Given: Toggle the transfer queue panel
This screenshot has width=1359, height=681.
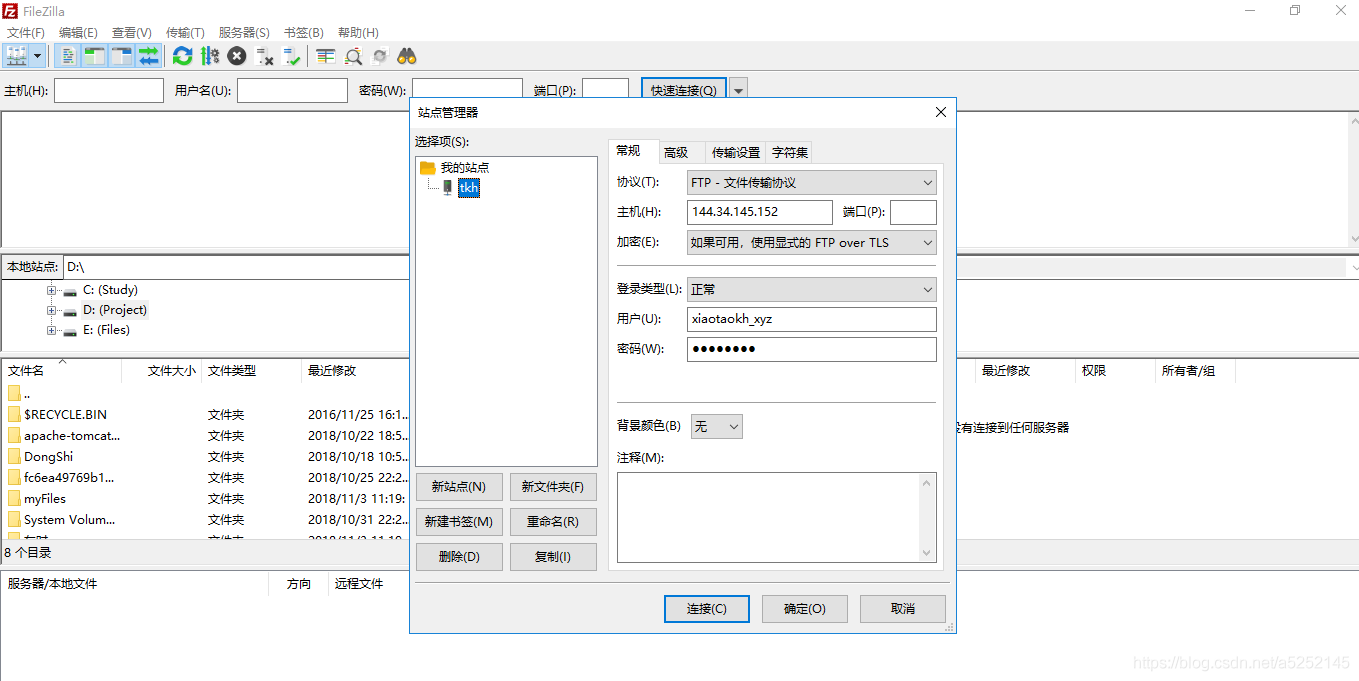Looking at the screenshot, I should coord(147,55).
